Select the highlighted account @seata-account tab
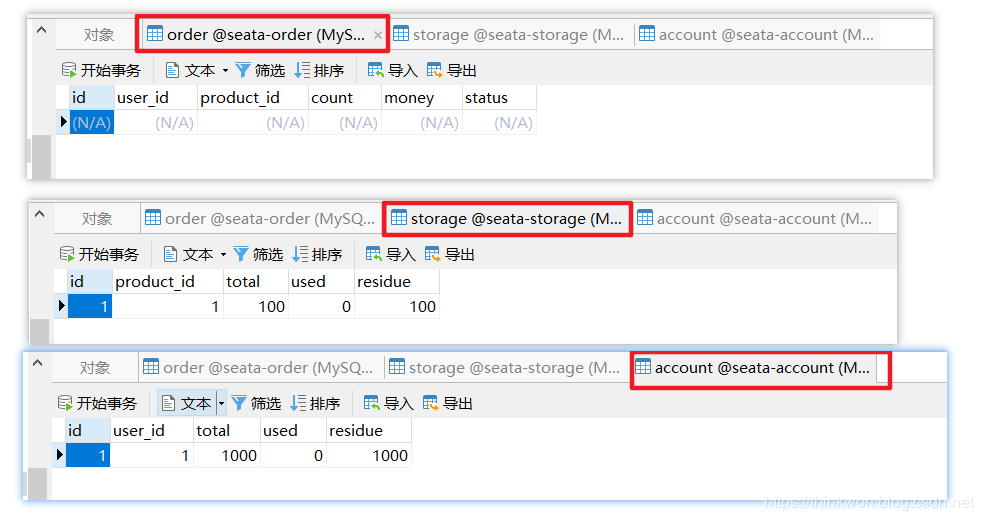Screen dimensions: 984x521 click(x=758, y=367)
